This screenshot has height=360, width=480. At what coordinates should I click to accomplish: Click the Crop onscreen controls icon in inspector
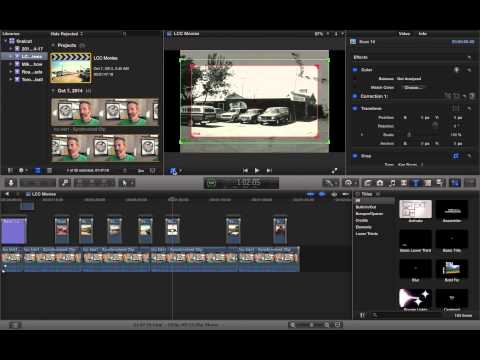(x=456, y=156)
